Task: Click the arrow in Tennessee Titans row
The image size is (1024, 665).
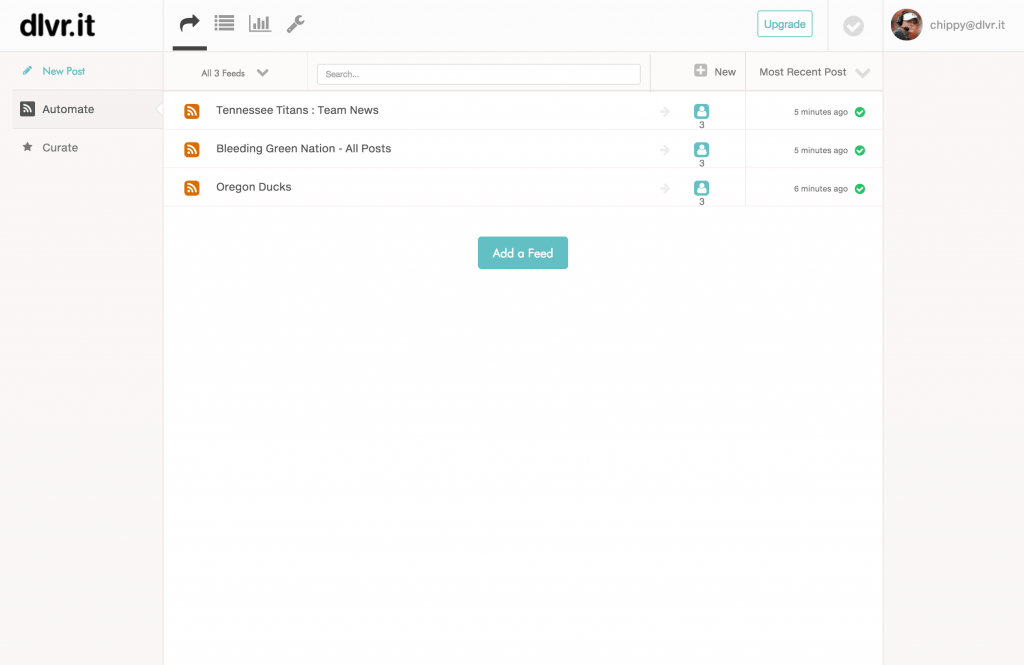Action: 665,112
